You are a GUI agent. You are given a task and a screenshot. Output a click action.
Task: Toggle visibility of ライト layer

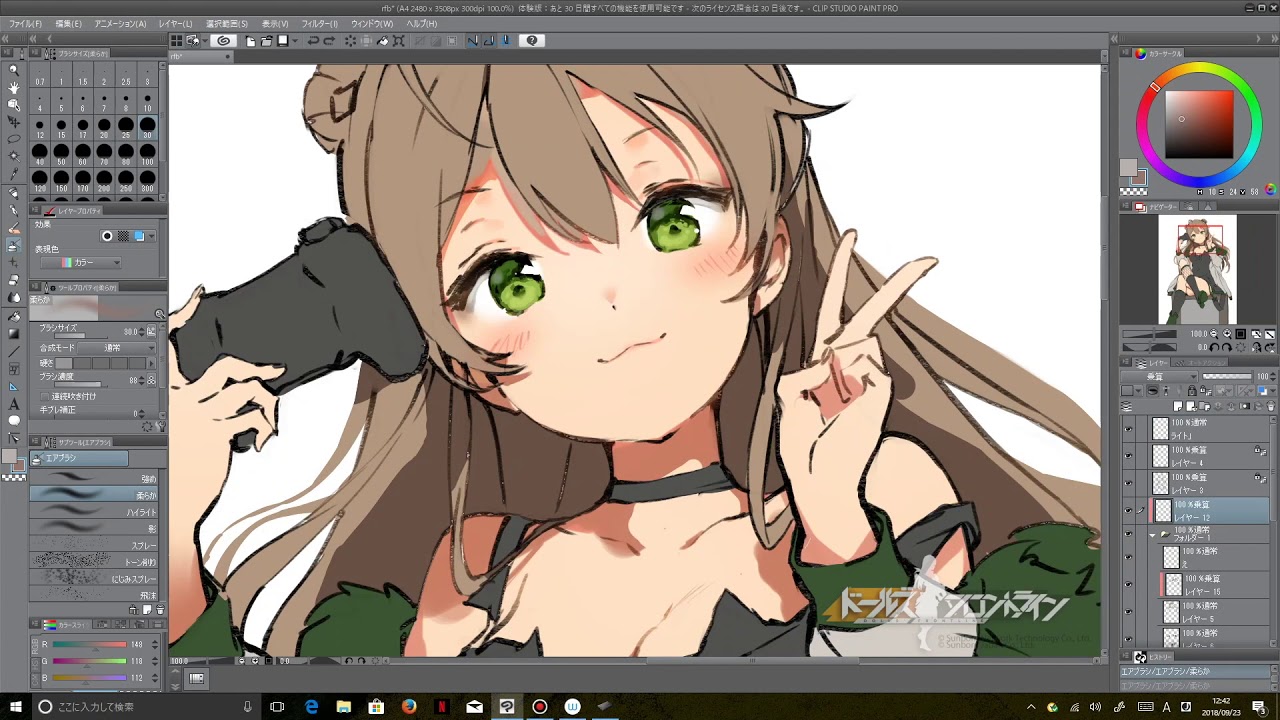click(1128, 430)
